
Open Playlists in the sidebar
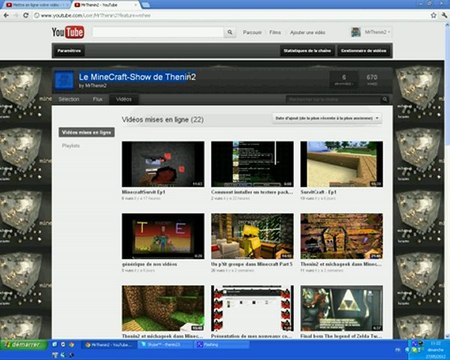coord(71,146)
